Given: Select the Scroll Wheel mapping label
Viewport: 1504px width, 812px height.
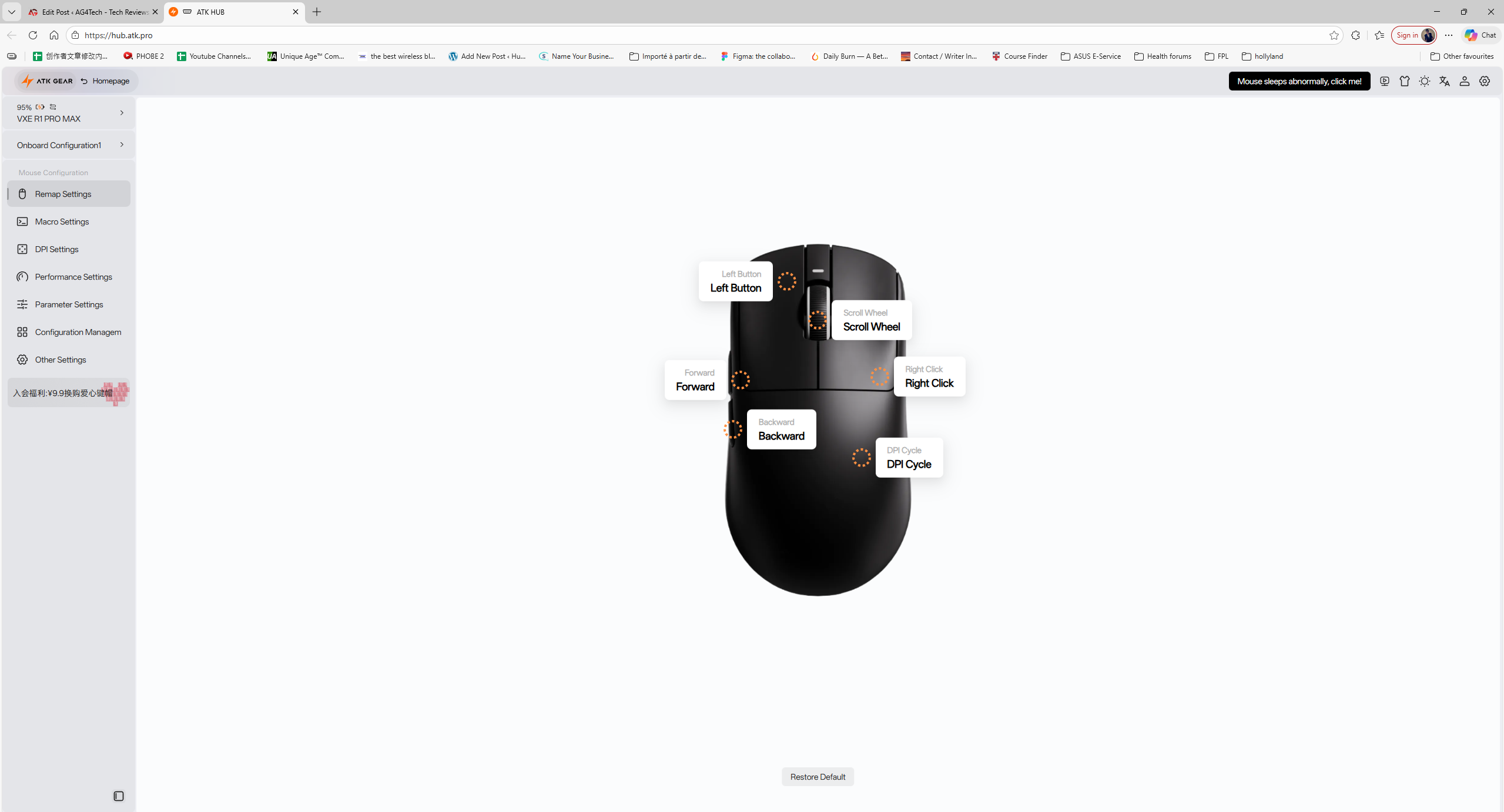Looking at the screenshot, I should tap(871, 320).
